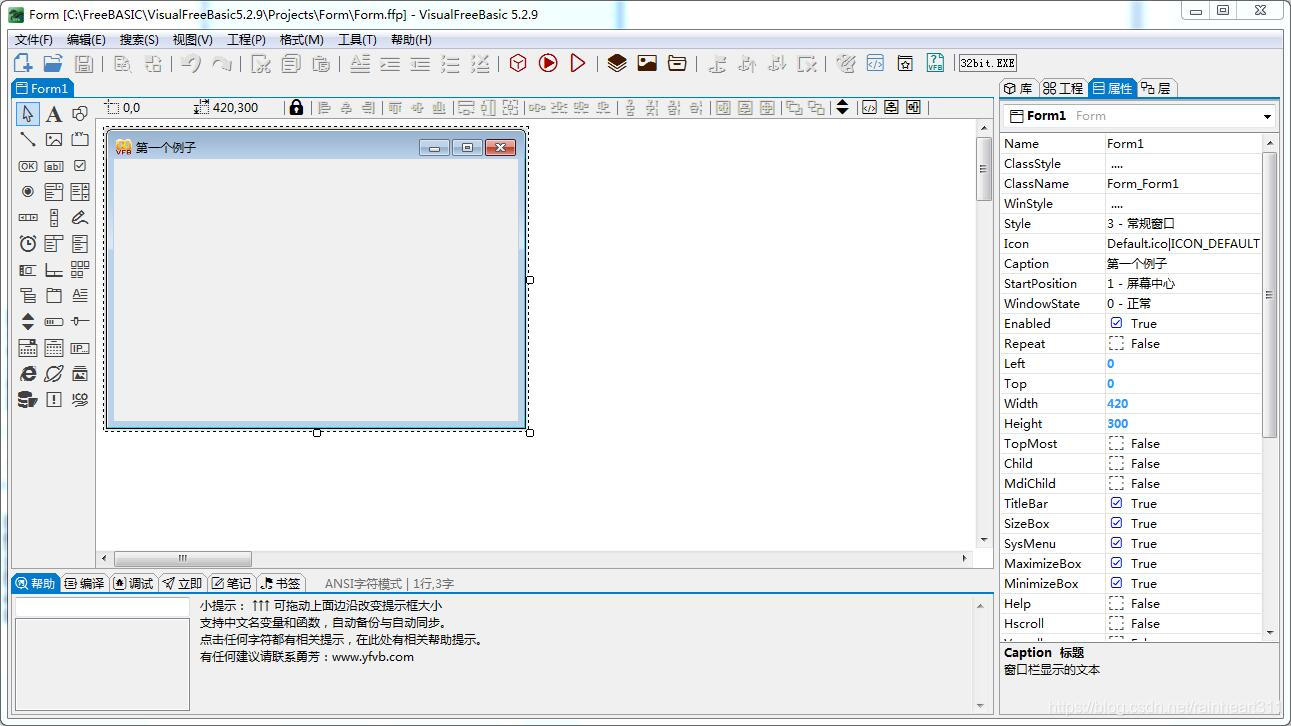Switch to the 库 library tab
The width and height of the screenshot is (1291, 726).
click(1019, 88)
